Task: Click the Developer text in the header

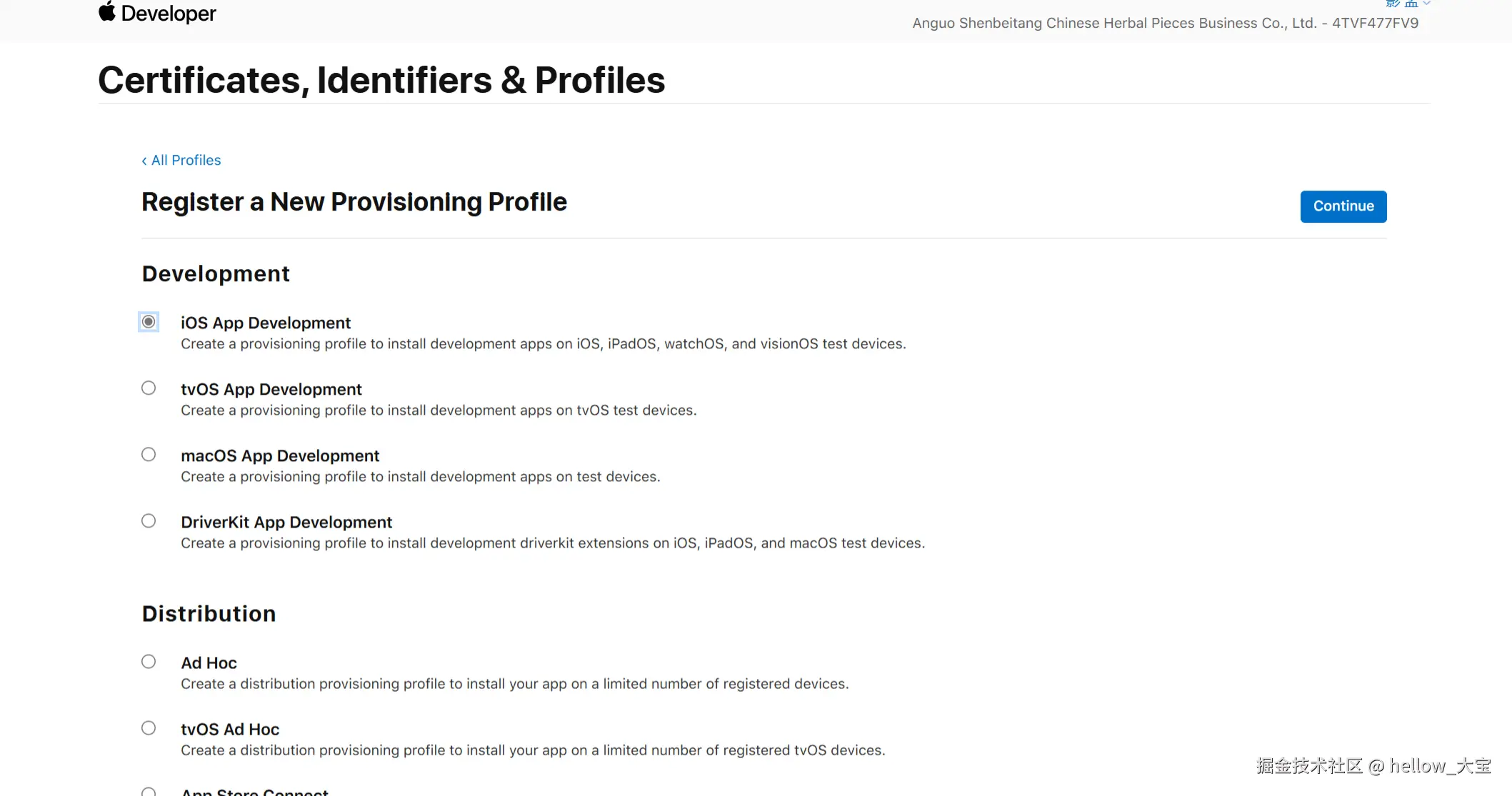Action: coord(169,14)
